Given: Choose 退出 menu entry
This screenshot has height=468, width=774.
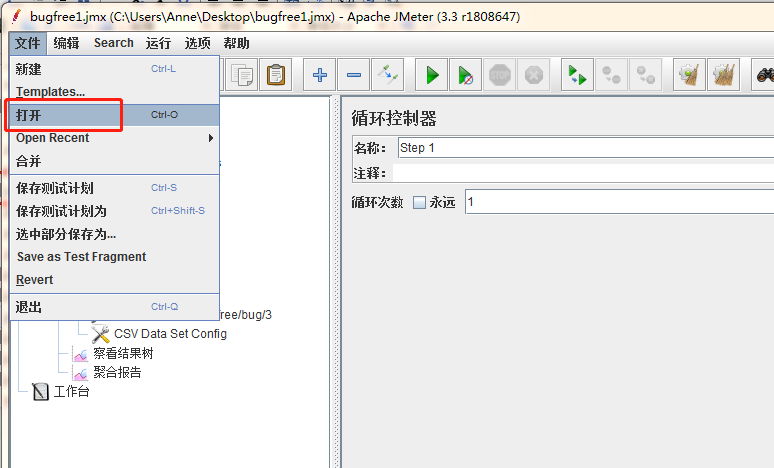Looking at the screenshot, I should [x=115, y=307].
